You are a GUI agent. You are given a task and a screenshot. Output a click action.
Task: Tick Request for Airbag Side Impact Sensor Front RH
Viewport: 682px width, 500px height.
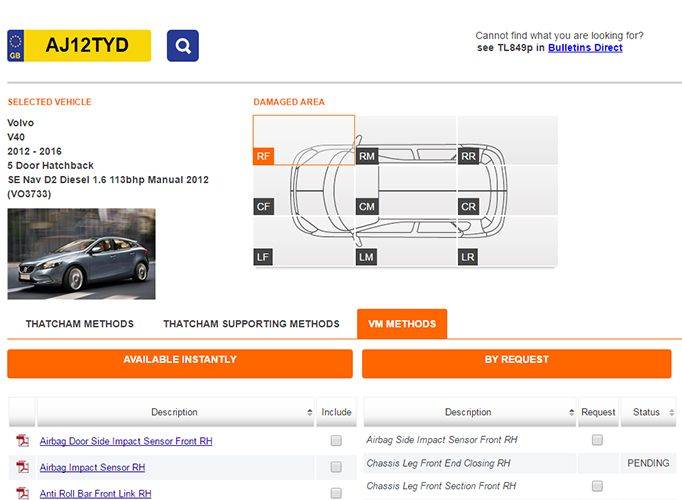597,440
